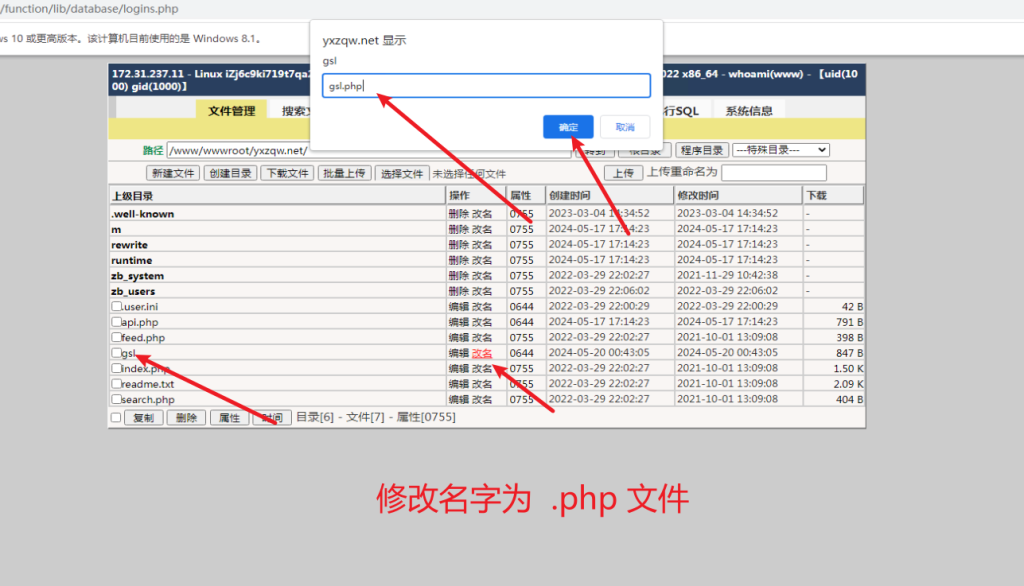The height and width of the screenshot is (586, 1024).
Task: Open the zb_users directory
Action: click(x=133, y=291)
